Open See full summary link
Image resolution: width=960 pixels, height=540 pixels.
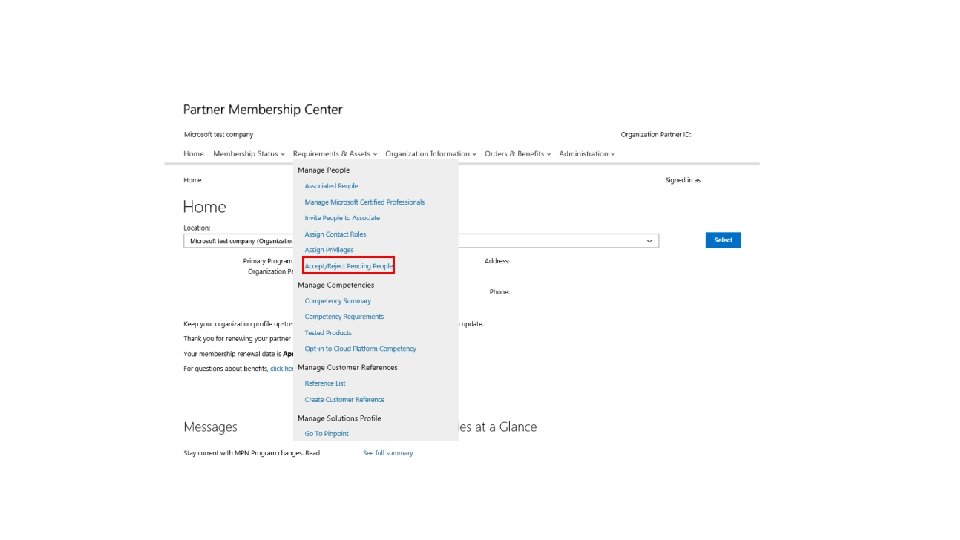(388, 453)
